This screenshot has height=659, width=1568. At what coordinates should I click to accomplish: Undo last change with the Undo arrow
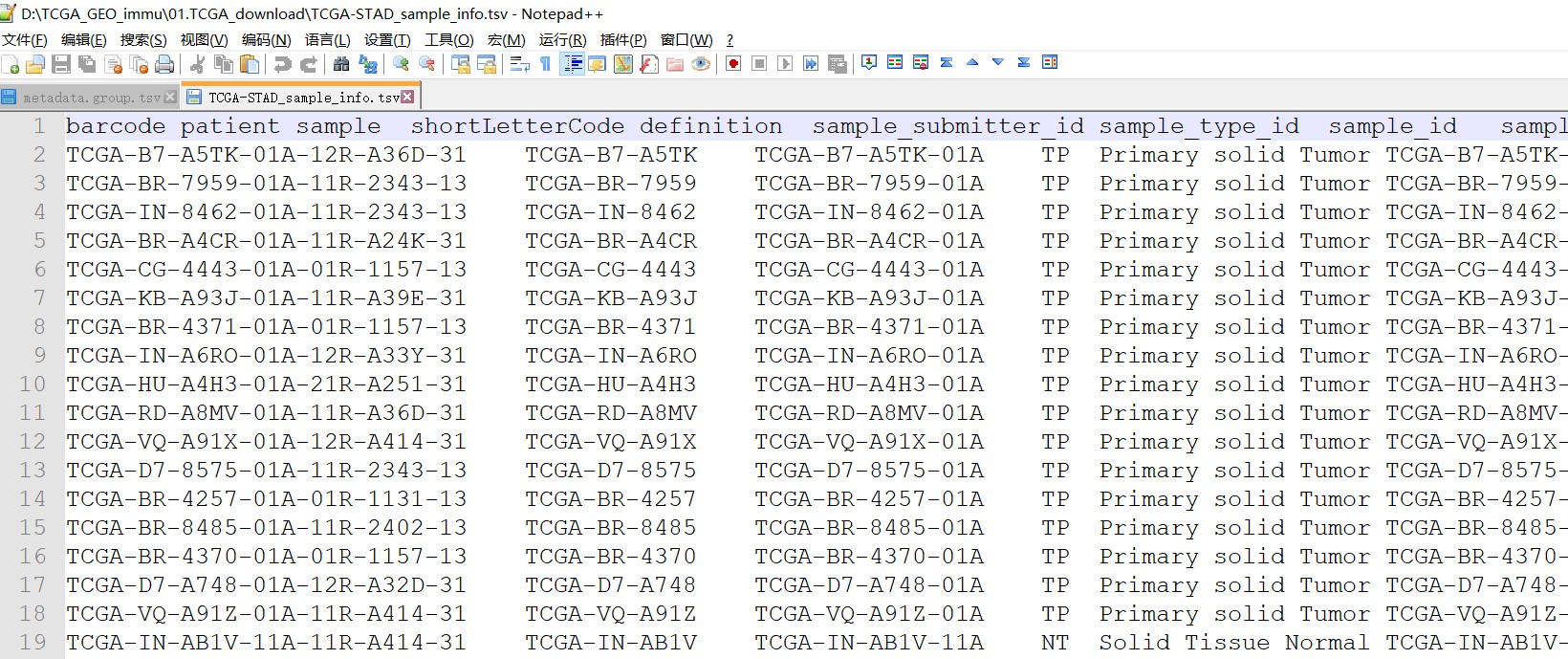pyautogui.click(x=283, y=64)
